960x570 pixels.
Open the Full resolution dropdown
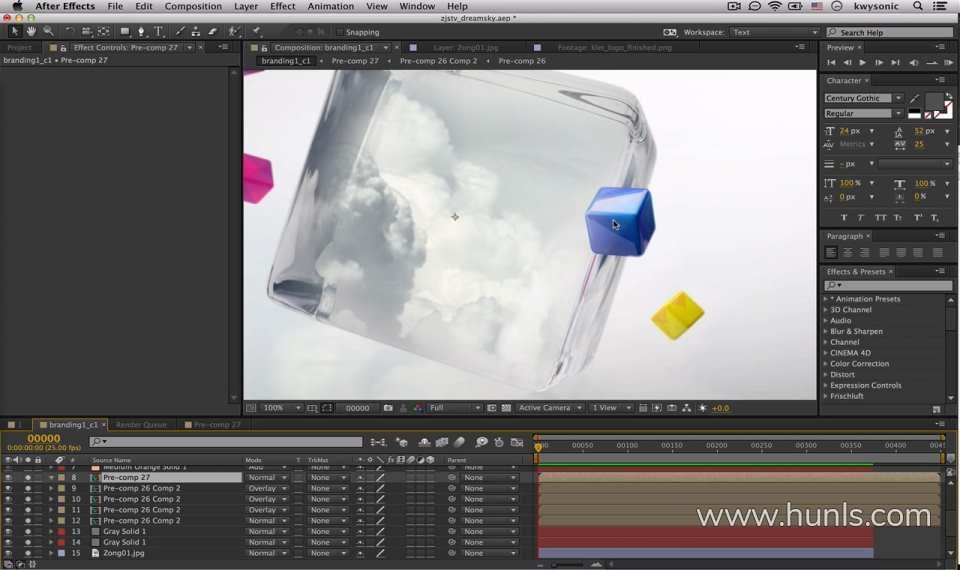click(x=455, y=408)
